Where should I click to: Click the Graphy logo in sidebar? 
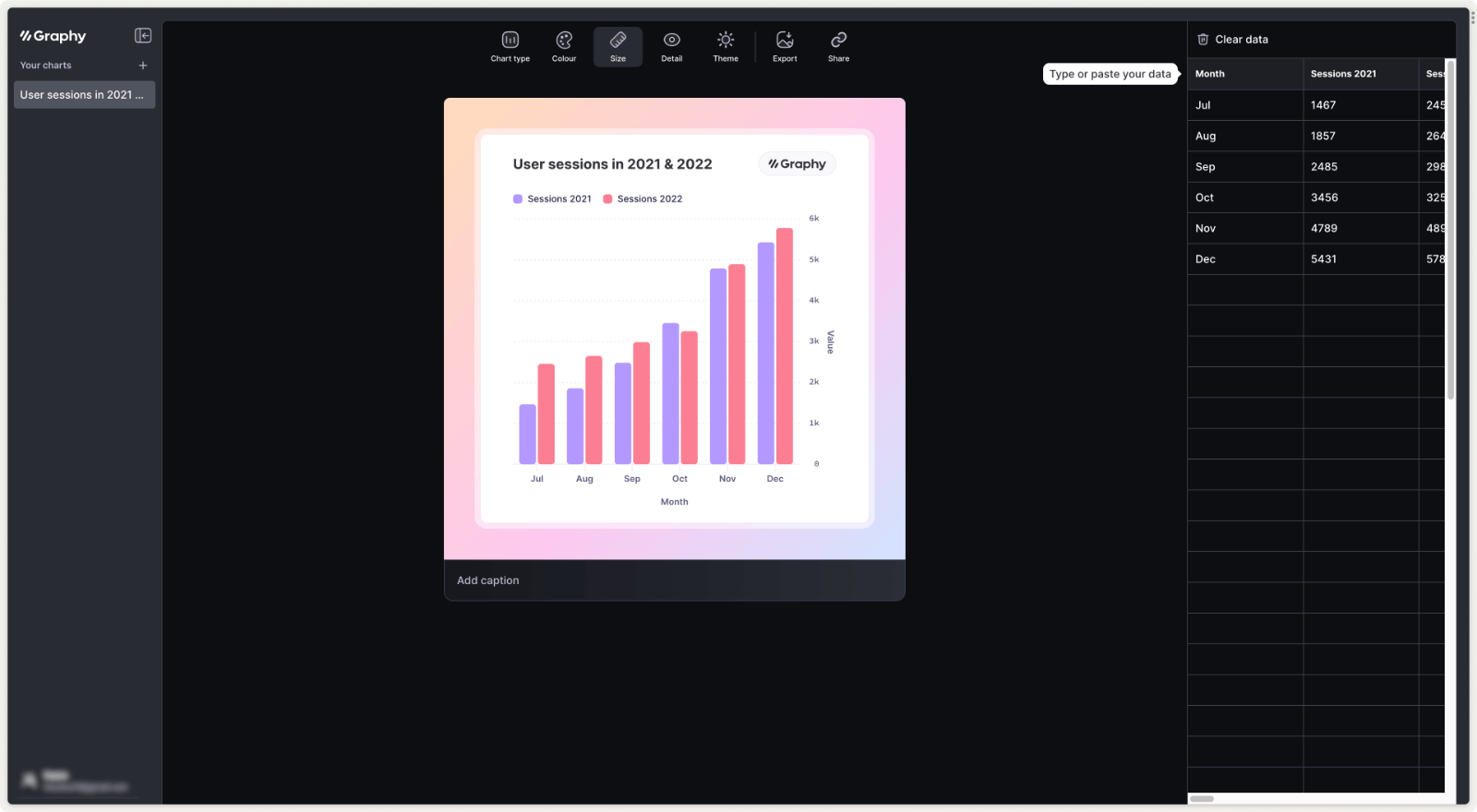click(53, 36)
